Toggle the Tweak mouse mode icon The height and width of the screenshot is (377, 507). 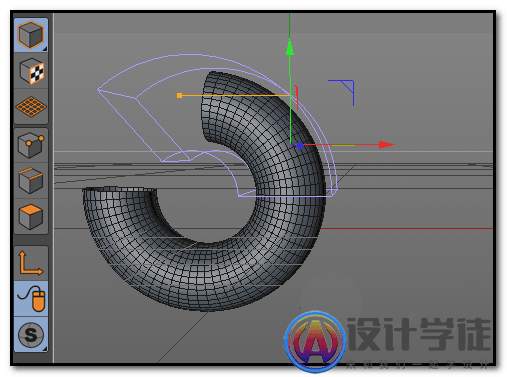pos(31,299)
